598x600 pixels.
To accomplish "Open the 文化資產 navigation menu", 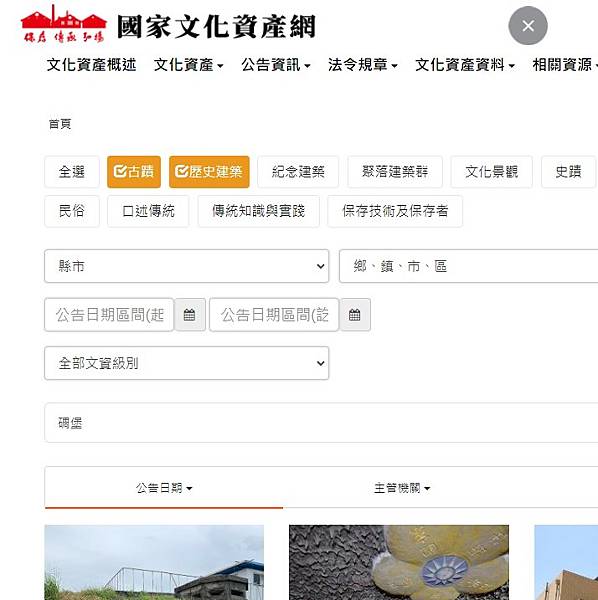I will pos(189,65).
